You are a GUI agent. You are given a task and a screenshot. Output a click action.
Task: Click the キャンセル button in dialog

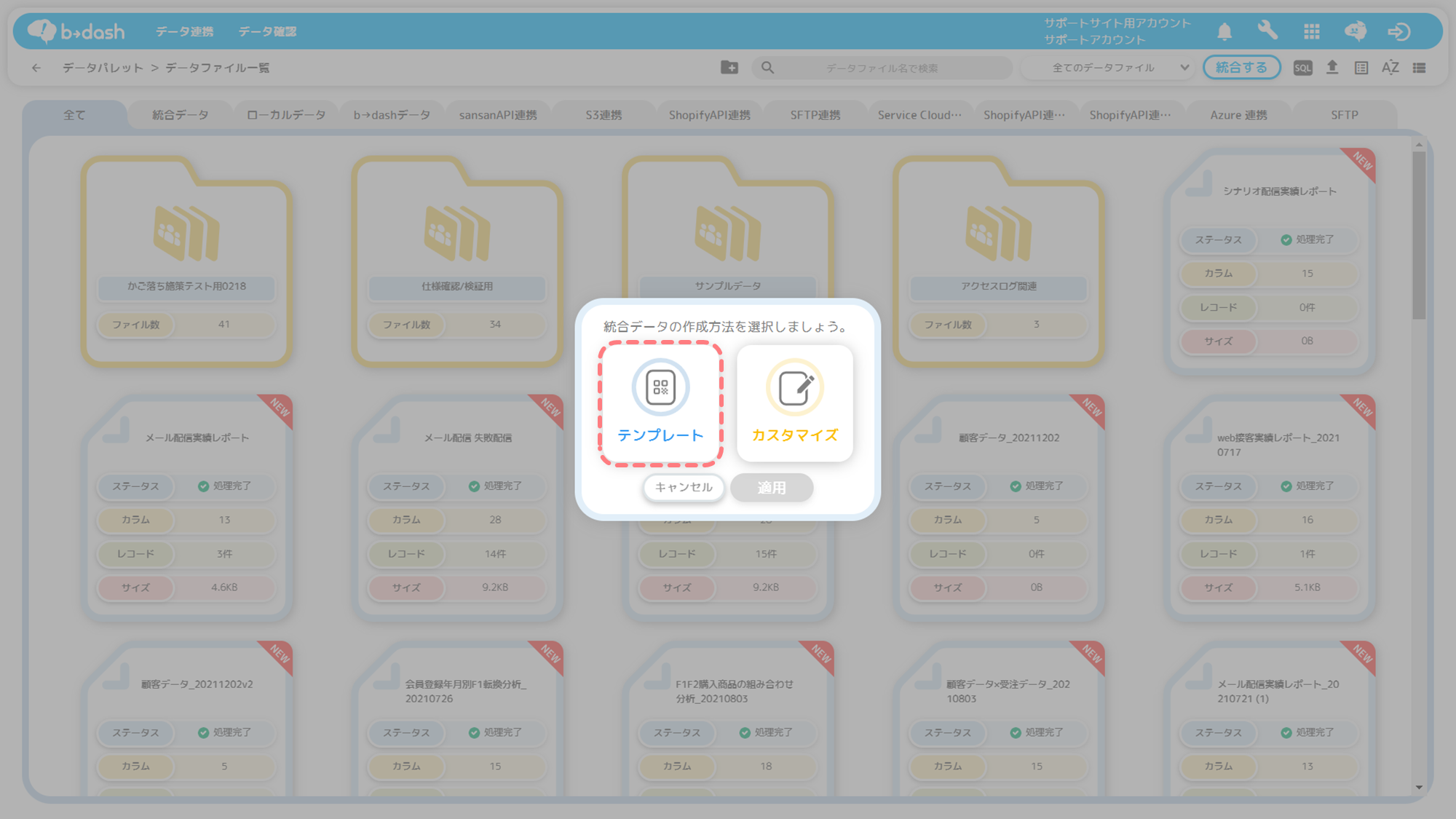pos(684,487)
